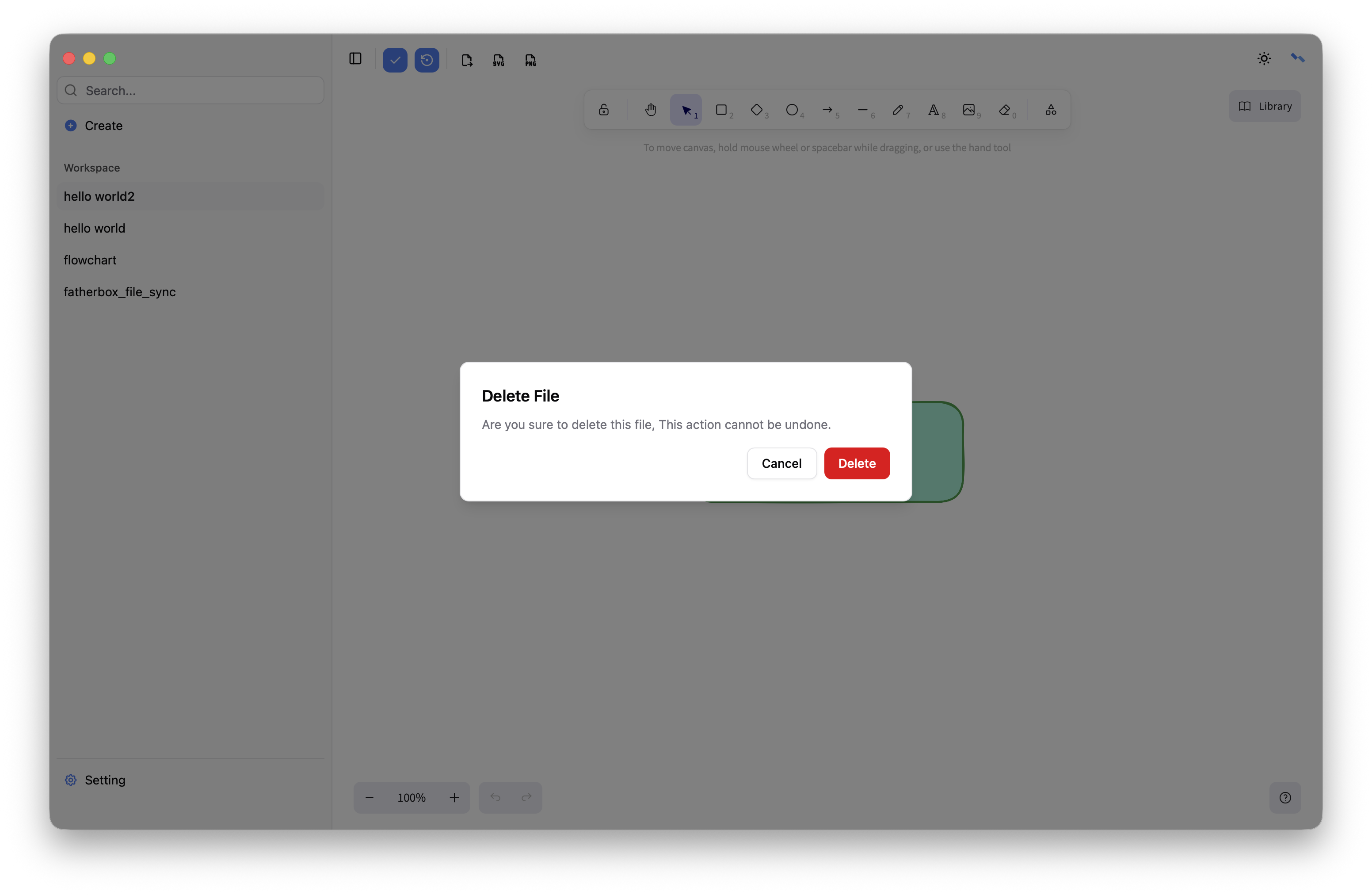Select the Eraser tool
Viewport: 1372px width, 895px height.
coord(1005,110)
